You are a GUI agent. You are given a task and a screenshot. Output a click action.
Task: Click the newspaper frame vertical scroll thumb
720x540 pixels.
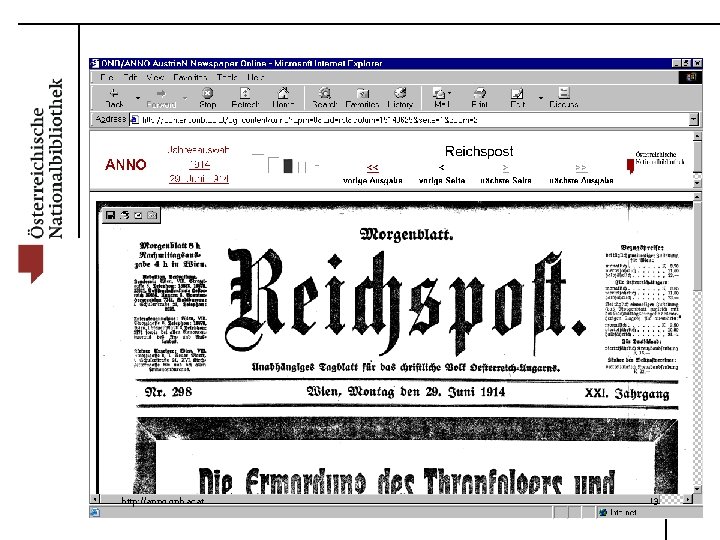(x=698, y=246)
